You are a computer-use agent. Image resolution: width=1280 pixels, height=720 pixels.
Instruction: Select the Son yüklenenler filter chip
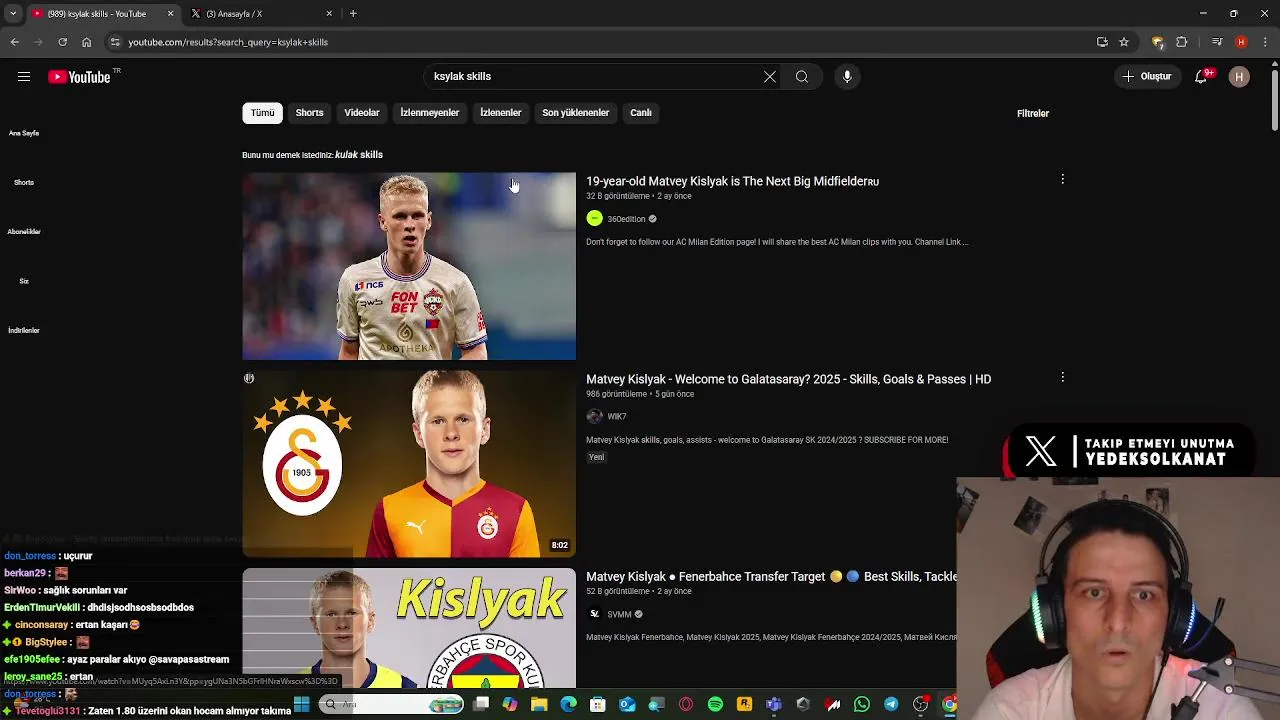(575, 113)
